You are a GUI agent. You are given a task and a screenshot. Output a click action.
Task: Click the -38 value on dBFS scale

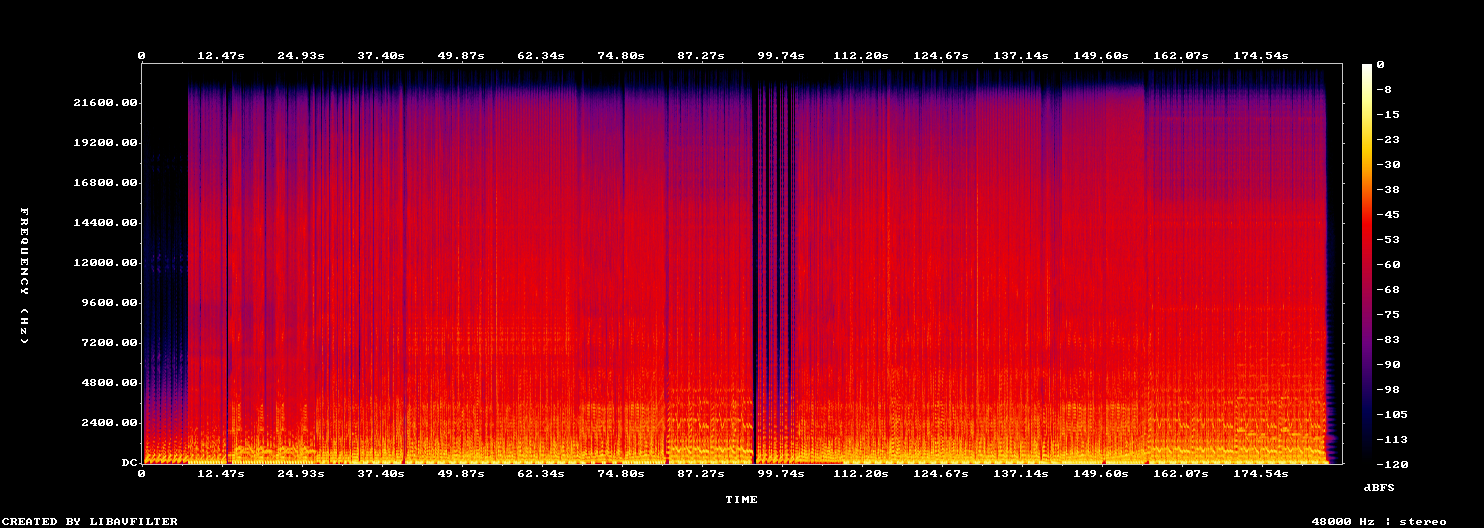click(1388, 190)
